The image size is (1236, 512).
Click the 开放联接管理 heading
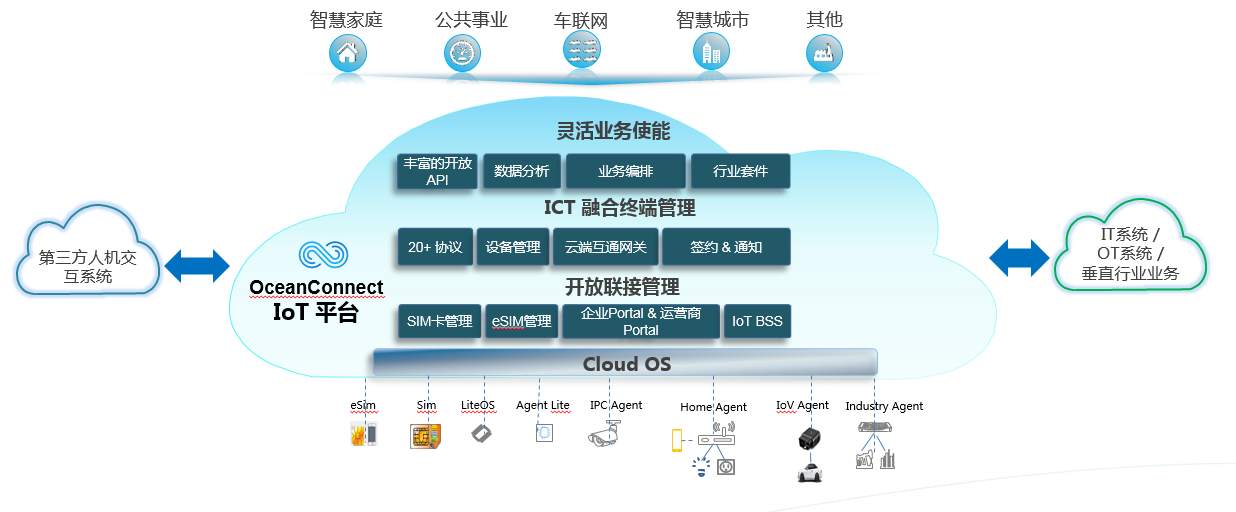622,286
